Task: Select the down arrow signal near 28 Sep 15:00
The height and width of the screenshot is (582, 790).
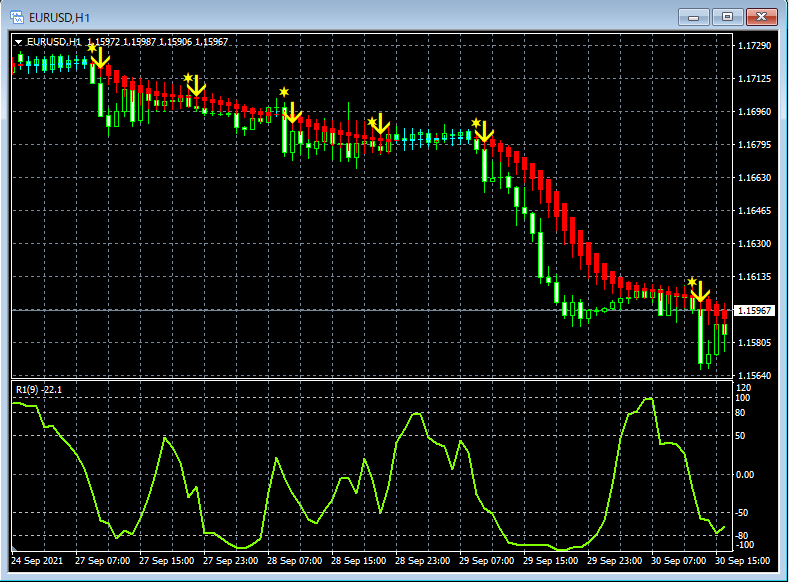Action: click(x=380, y=124)
